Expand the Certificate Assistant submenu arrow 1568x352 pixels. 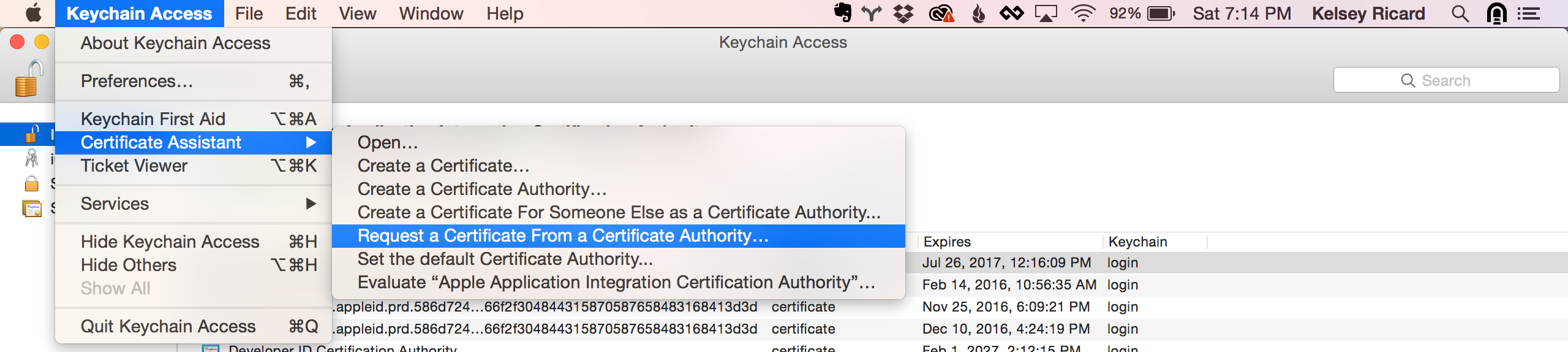pyautogui.click(x=311, y=142)
